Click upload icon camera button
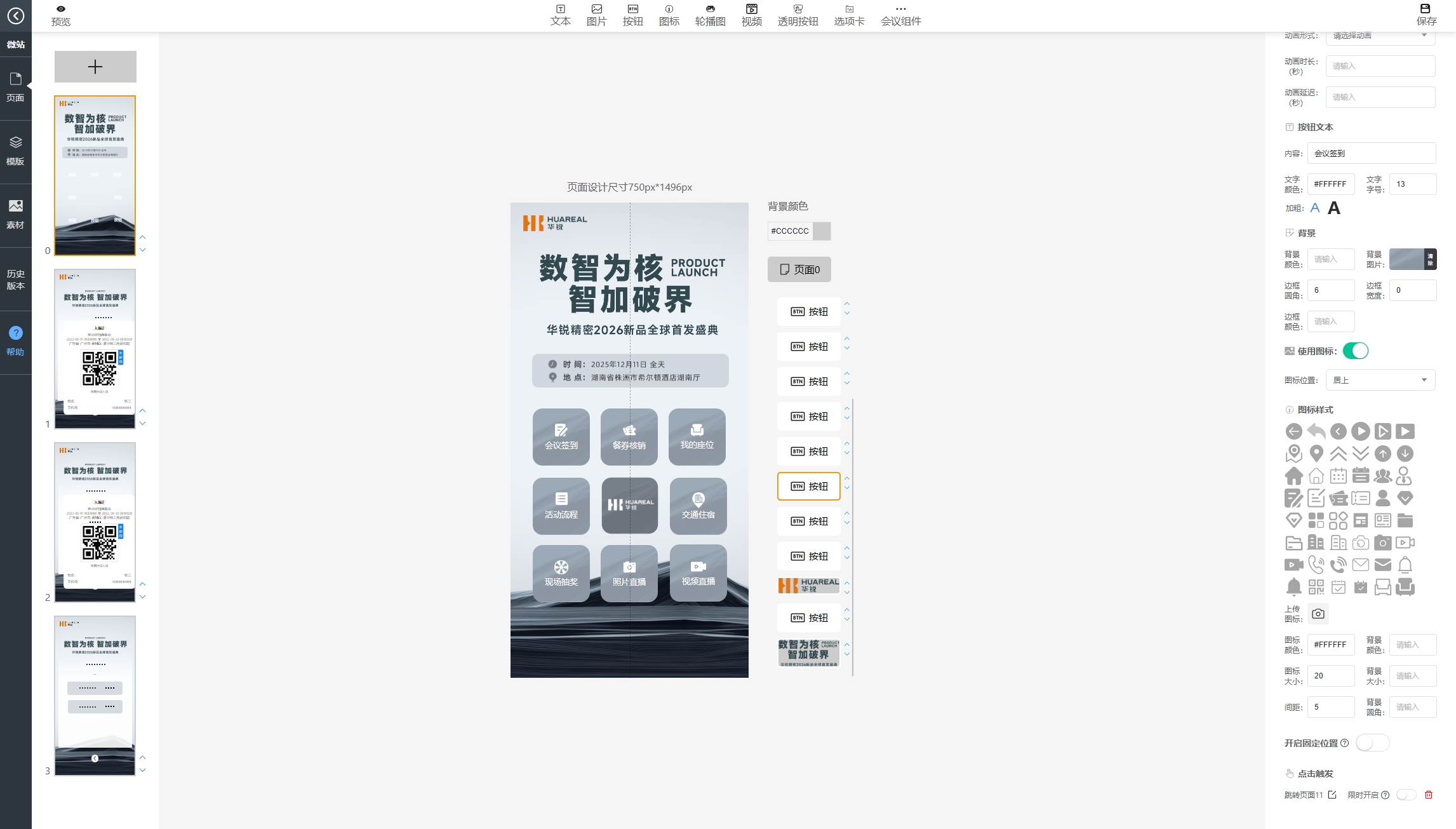 (1318, 614)
